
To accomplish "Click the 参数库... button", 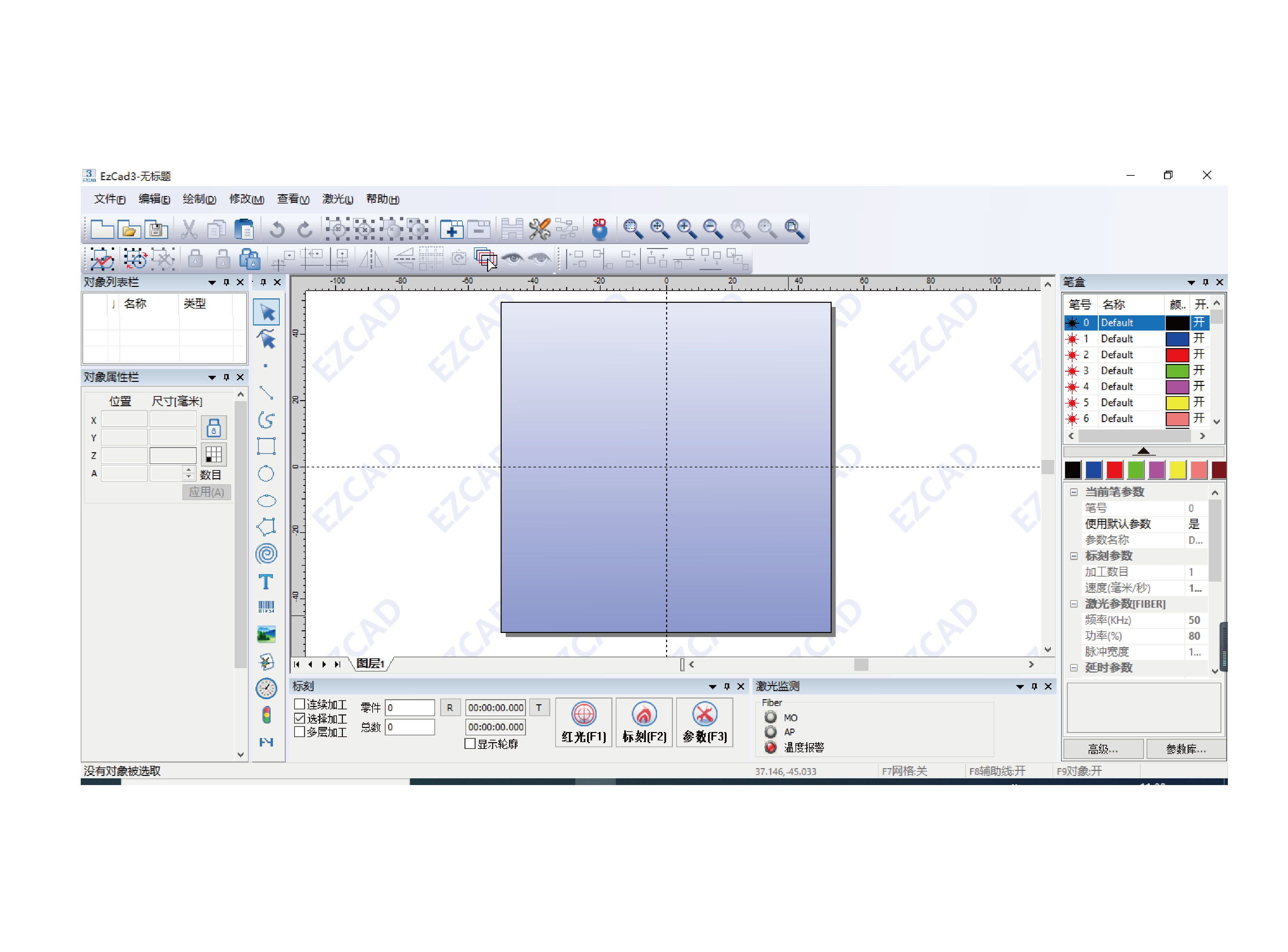I will (x=1185, y=749).
